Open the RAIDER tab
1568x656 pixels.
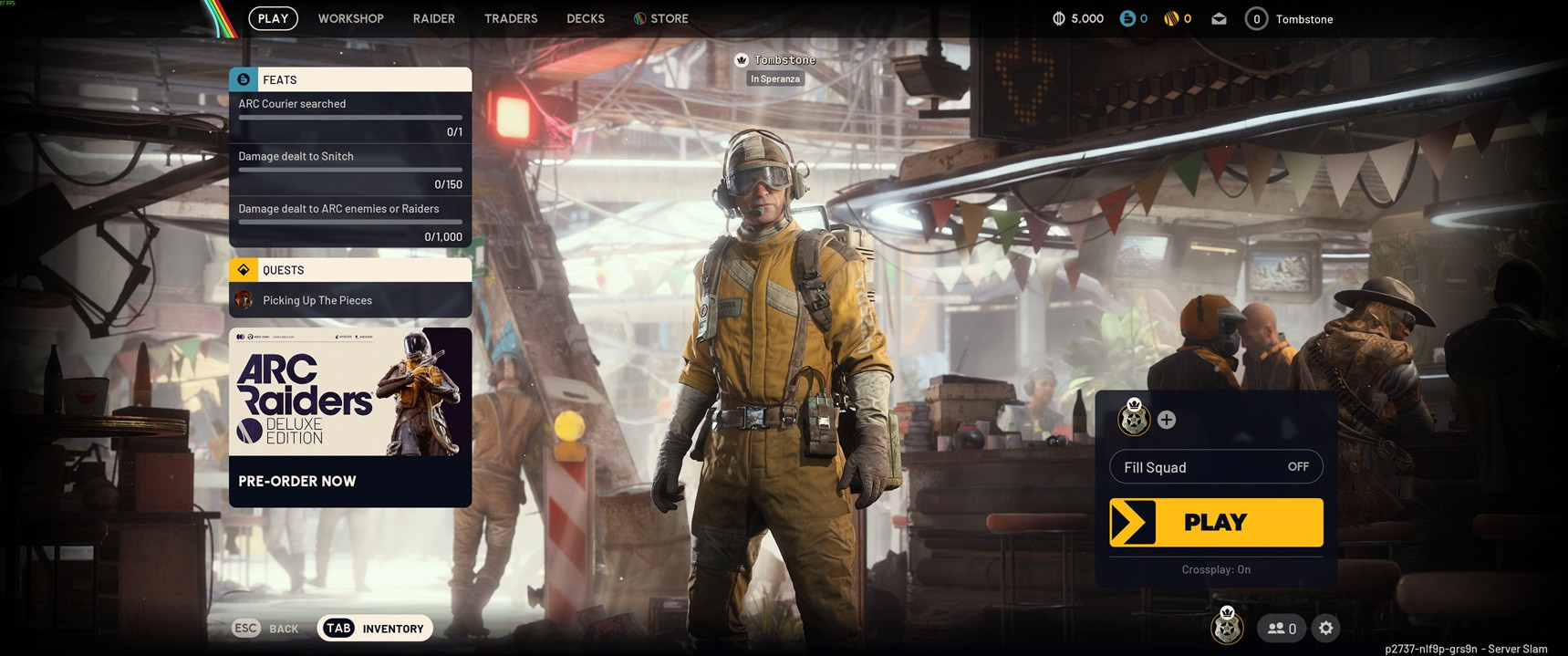433,18
